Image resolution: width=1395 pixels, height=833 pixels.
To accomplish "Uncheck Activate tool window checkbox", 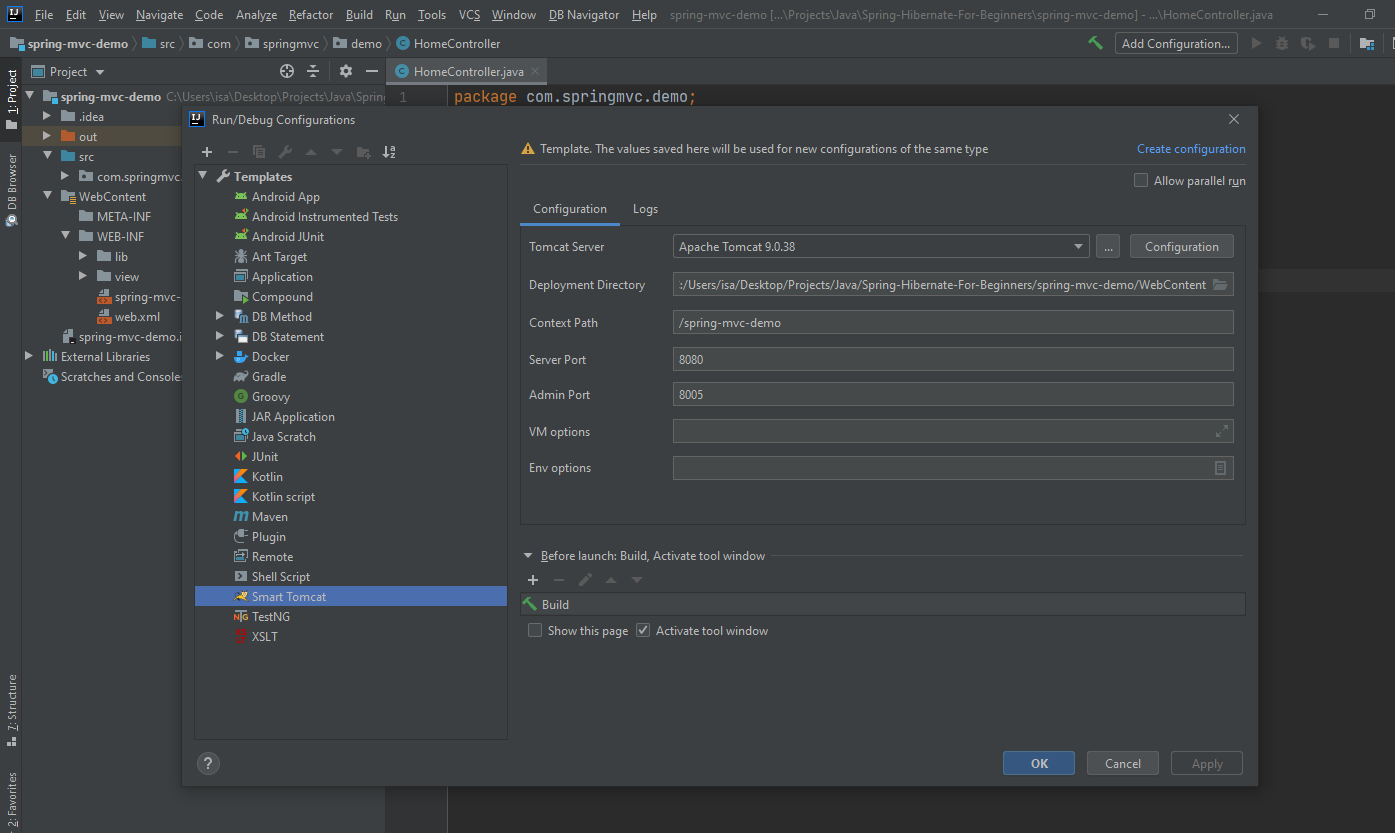I will (x=643, y=631).
